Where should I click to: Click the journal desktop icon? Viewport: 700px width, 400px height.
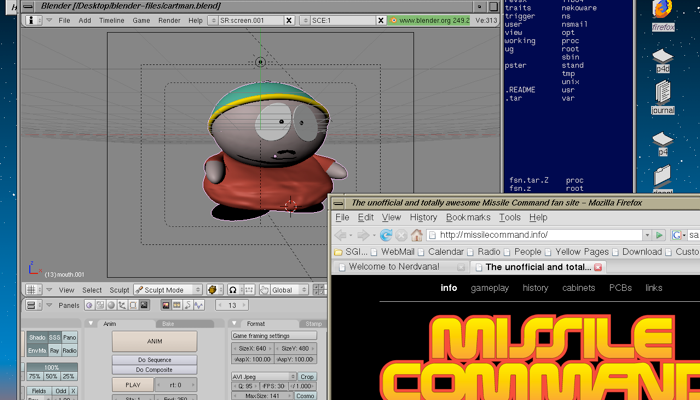pos(662,97)
